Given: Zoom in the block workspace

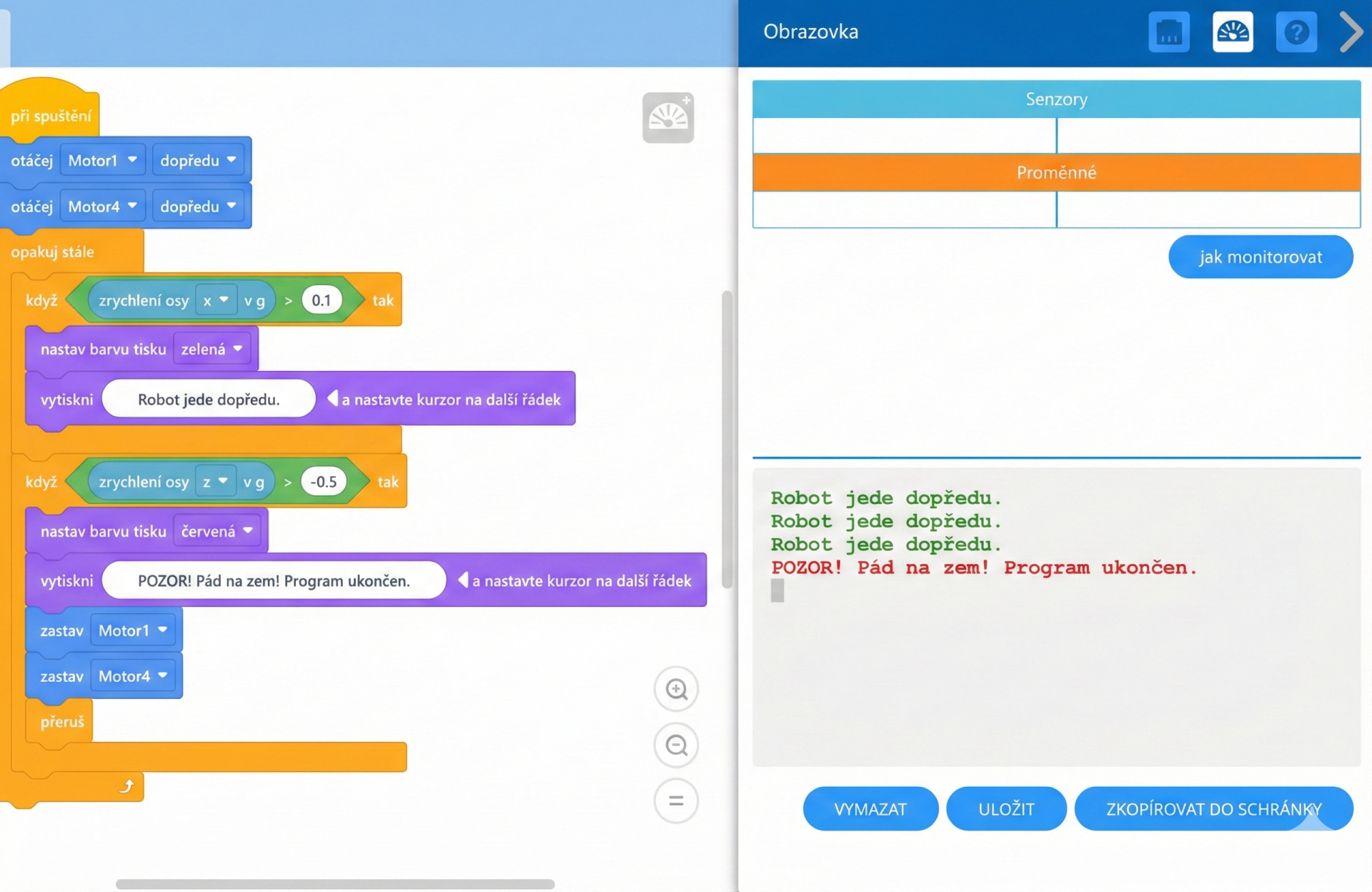Looking at the screenshot, I should click(x=676, y=689).
